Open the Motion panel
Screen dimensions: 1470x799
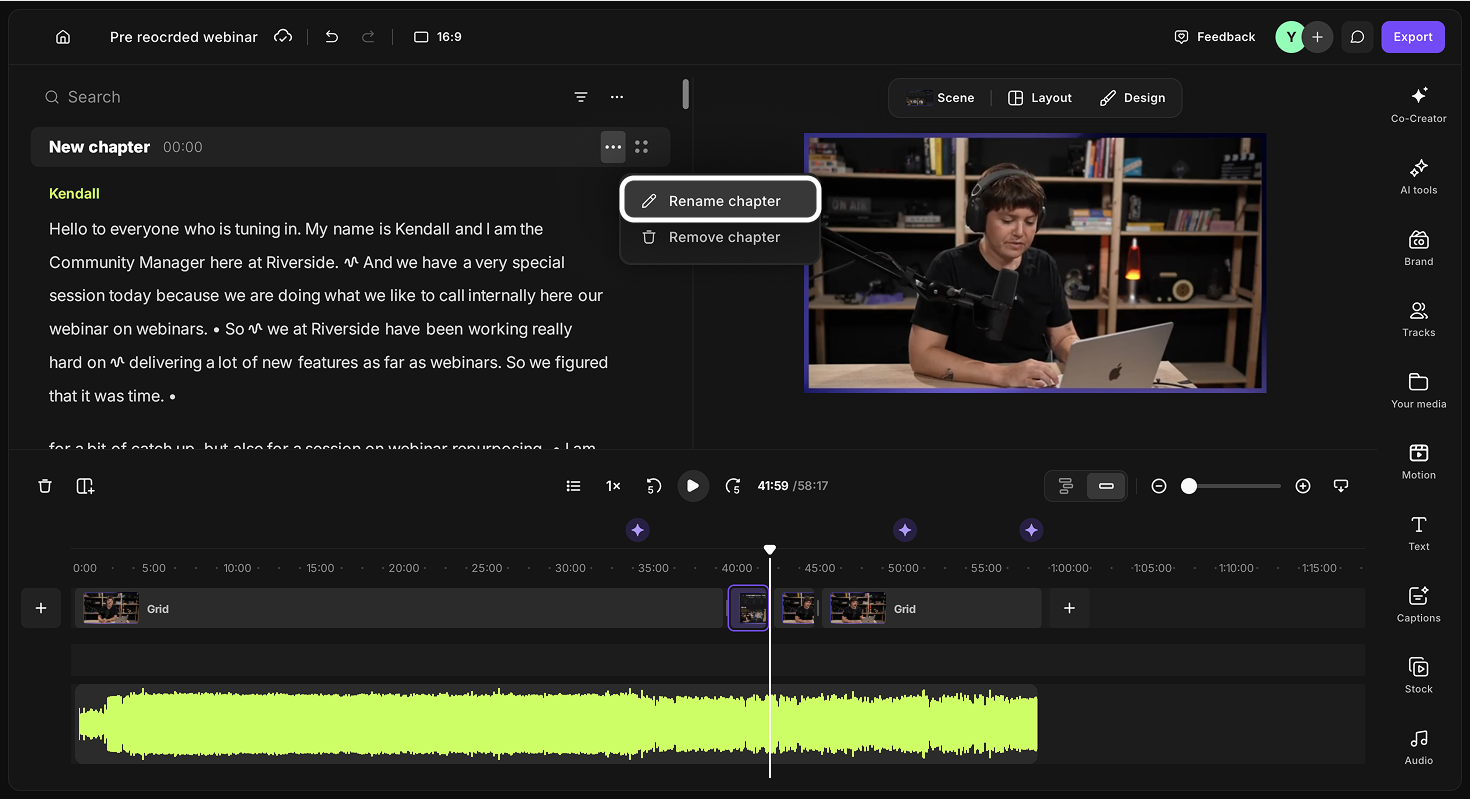(1418, 461)
